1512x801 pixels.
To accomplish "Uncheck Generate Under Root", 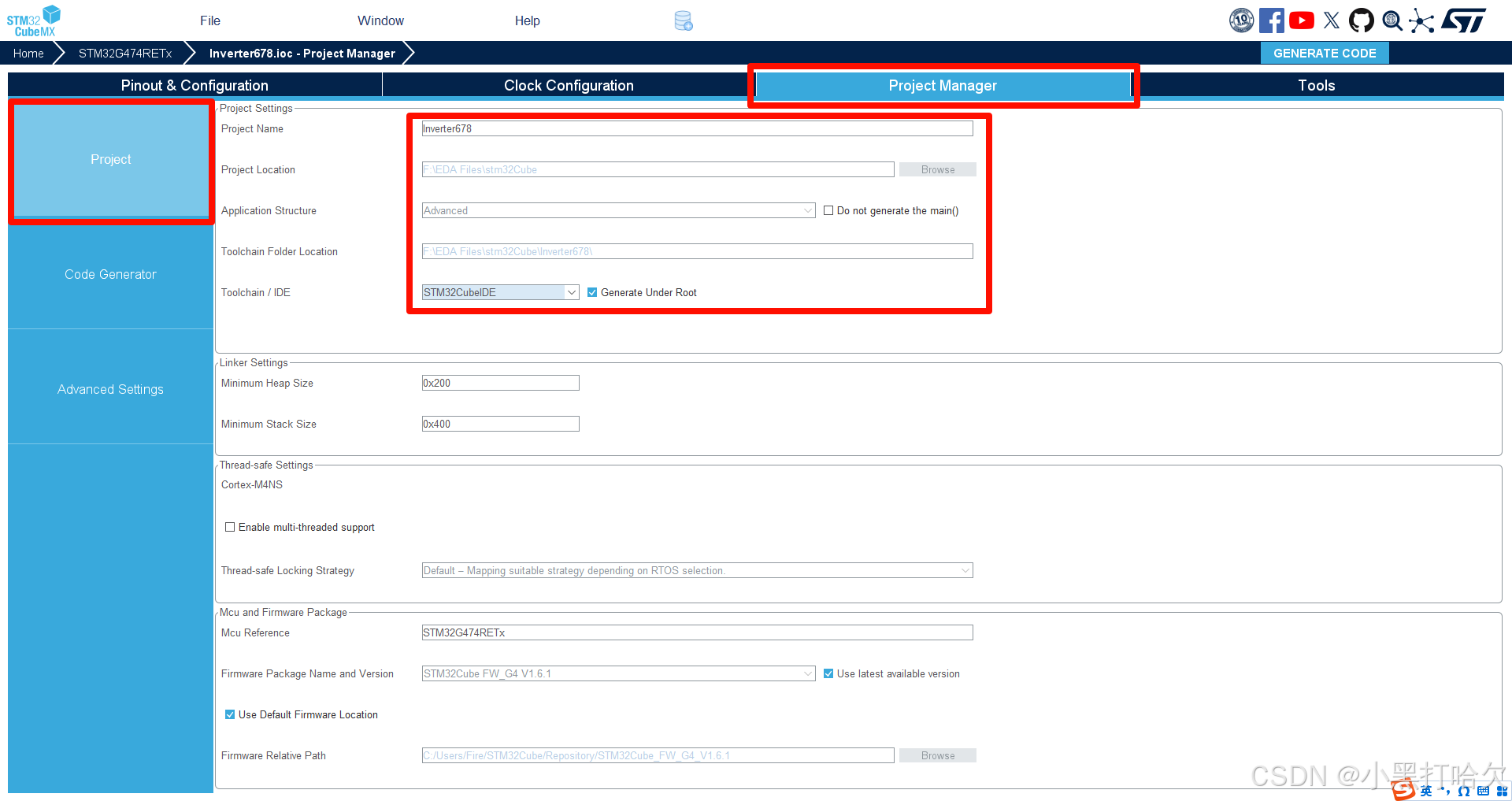I will (x=592, y=292).
